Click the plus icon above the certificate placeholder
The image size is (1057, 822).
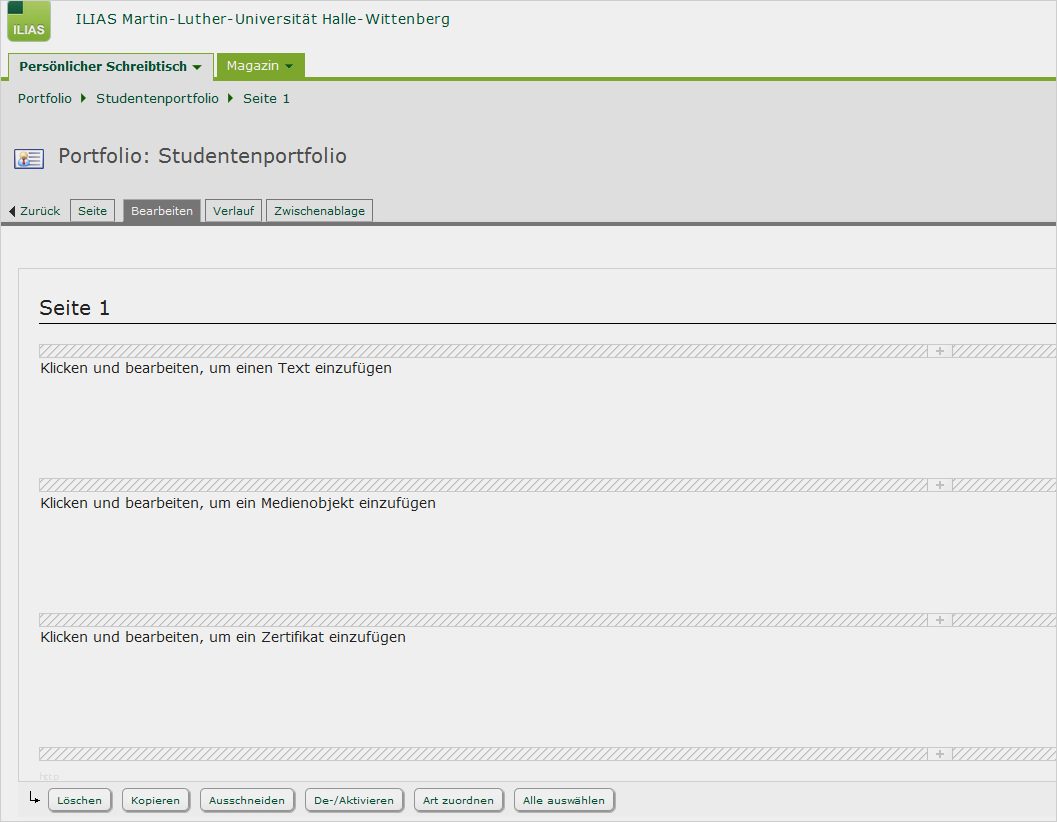tap(939, 620)
